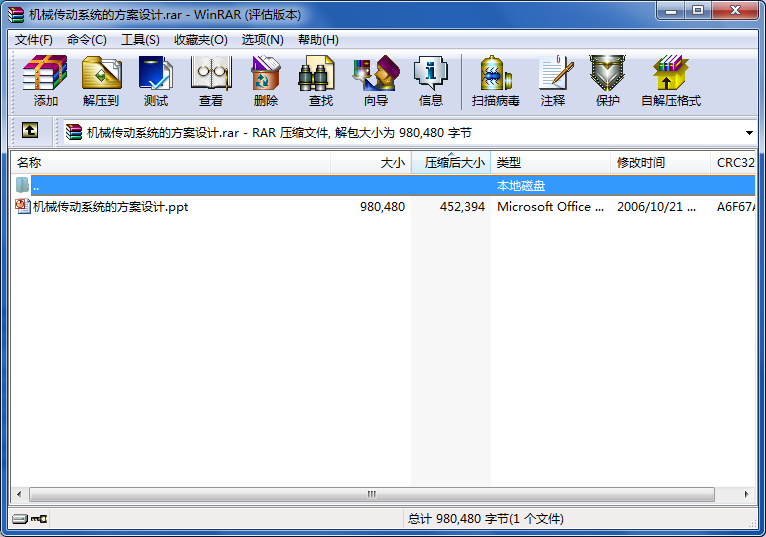Open the Help (帮助) menu

tap(319, 40)
